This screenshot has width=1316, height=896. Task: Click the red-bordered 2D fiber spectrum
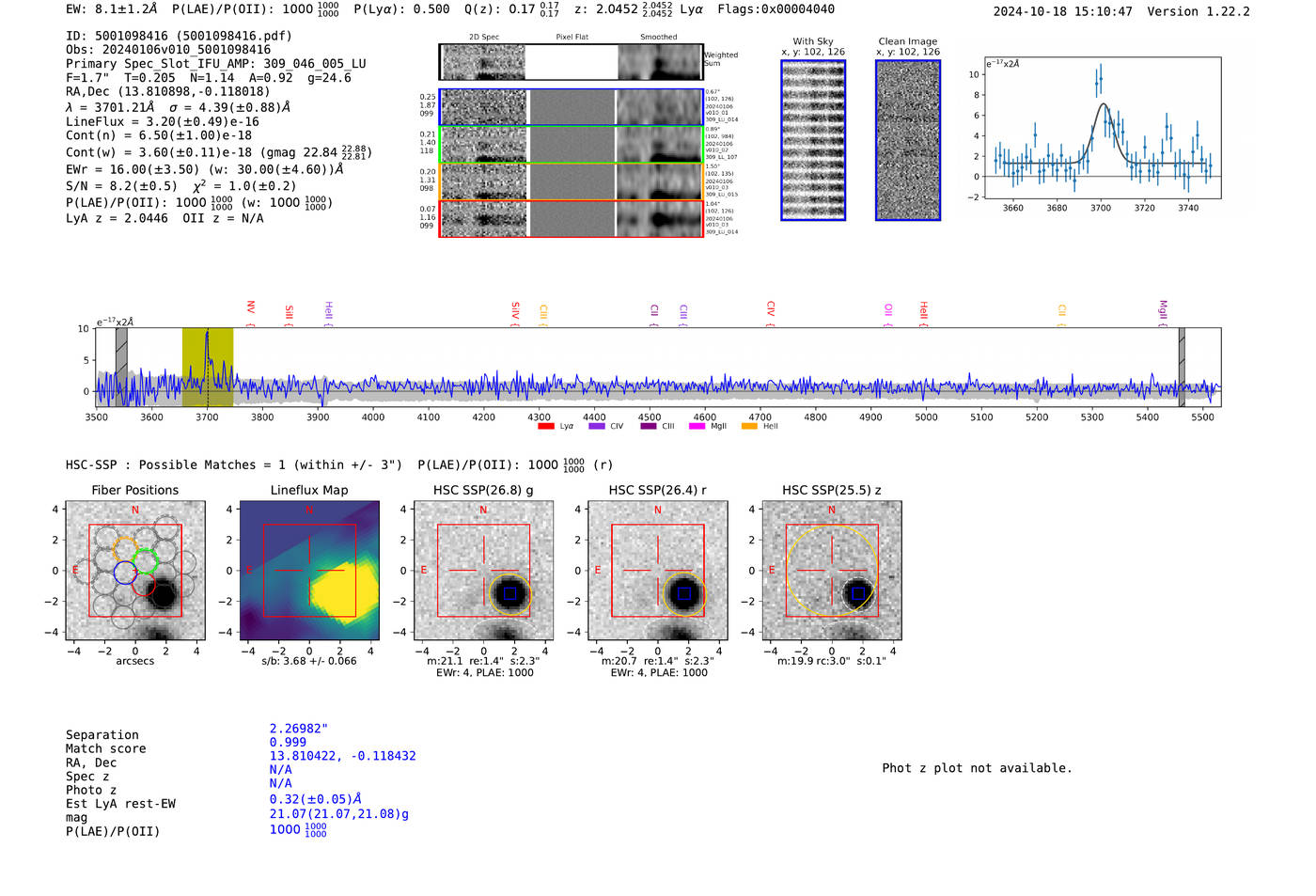pyautogui.click(x=572, y=218)
